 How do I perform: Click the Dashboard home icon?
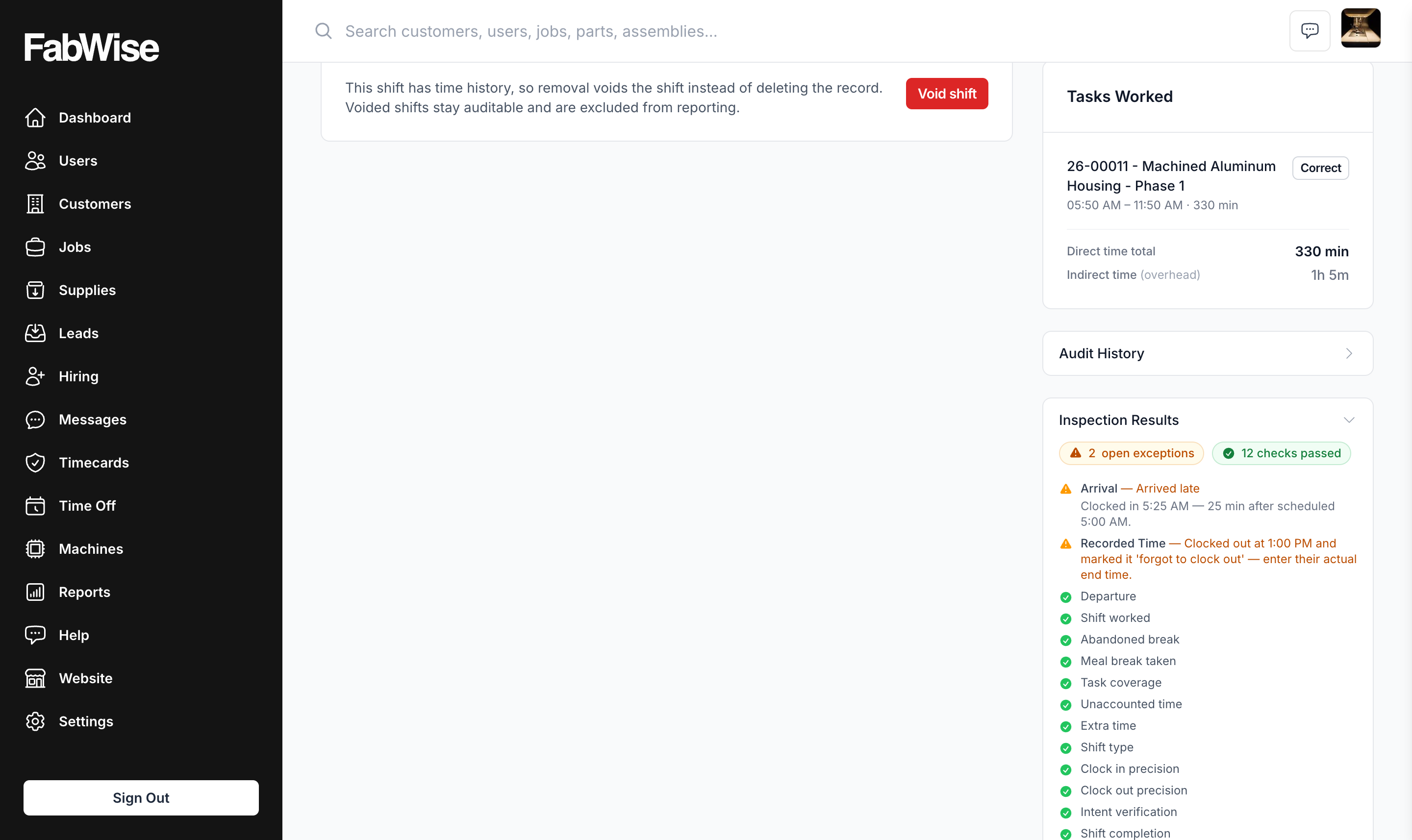click(x=35, y=118)
